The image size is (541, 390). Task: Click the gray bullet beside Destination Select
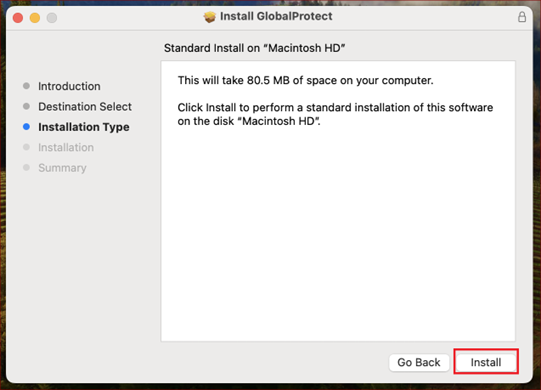click(26, 106)
